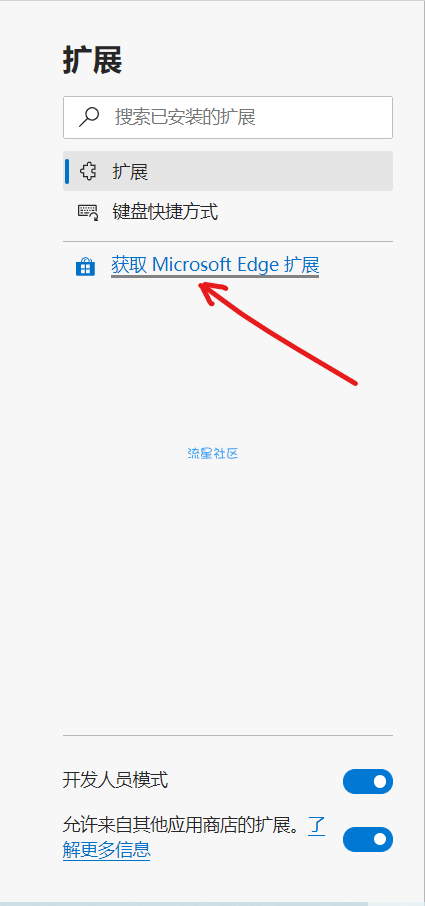
Task: Select the 扩展 sidebar item
Action: tap(228, 171)
